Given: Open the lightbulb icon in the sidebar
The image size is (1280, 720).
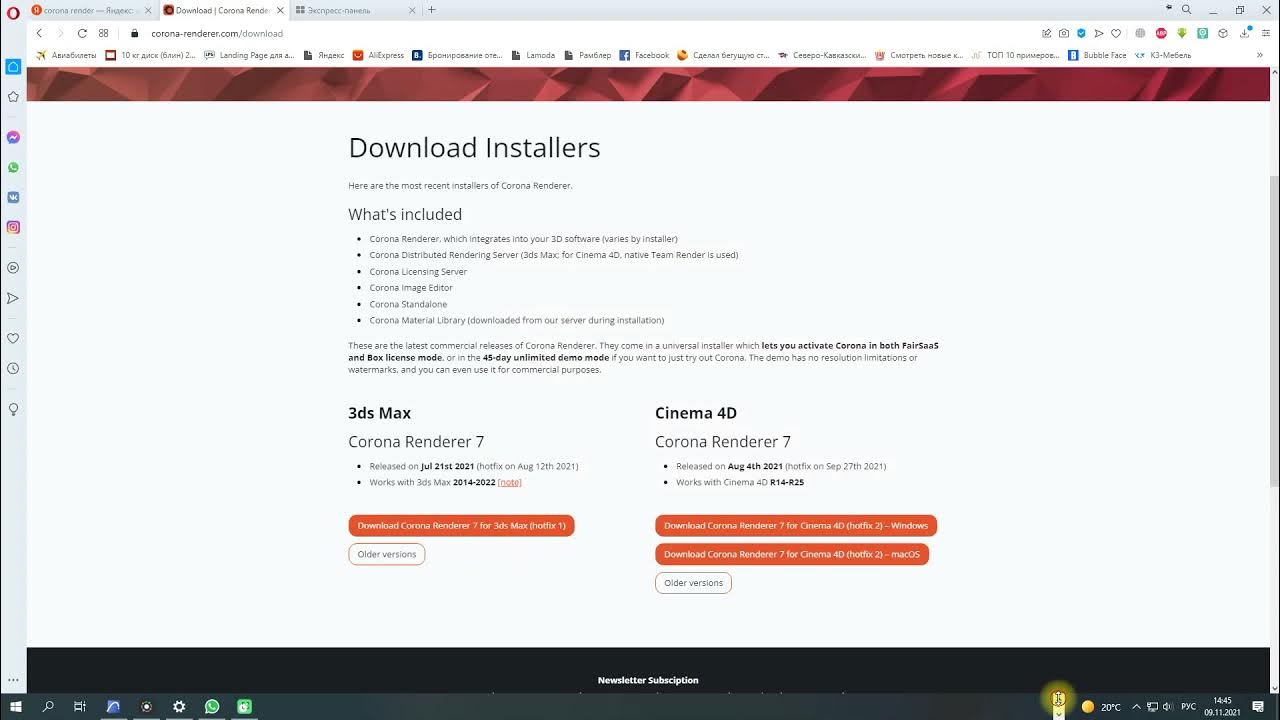Looking at the screenshot, I should [13, 409].
